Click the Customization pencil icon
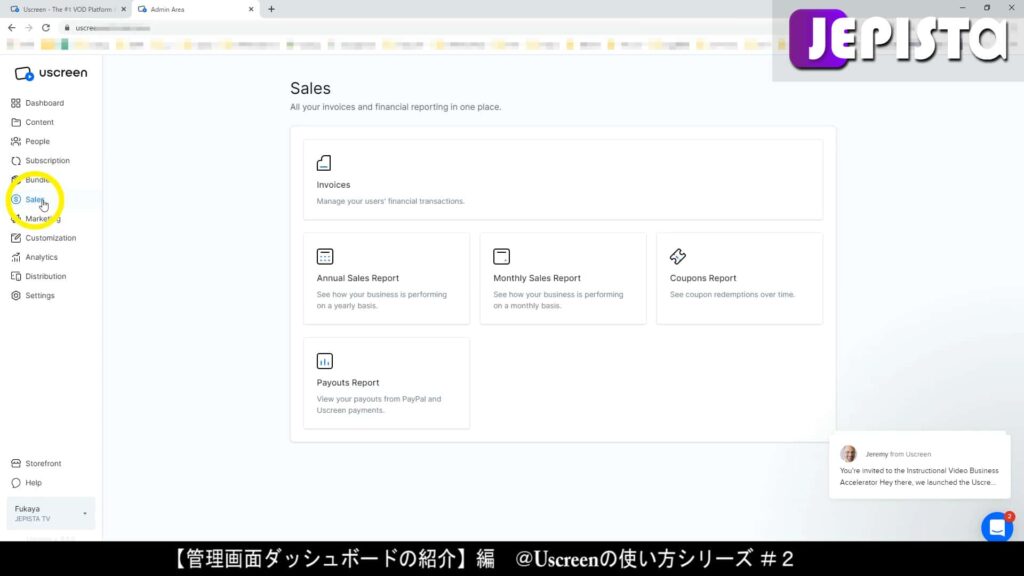This screenshot has width=1024, height=576. pyautogui.click(x=16, y=238)
